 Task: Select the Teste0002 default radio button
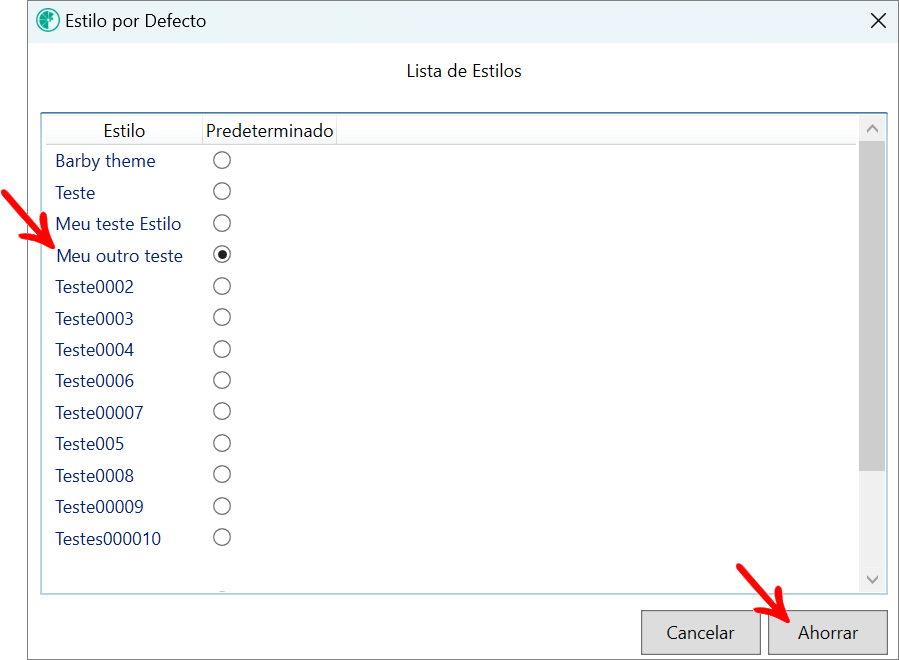pos(221,286)
